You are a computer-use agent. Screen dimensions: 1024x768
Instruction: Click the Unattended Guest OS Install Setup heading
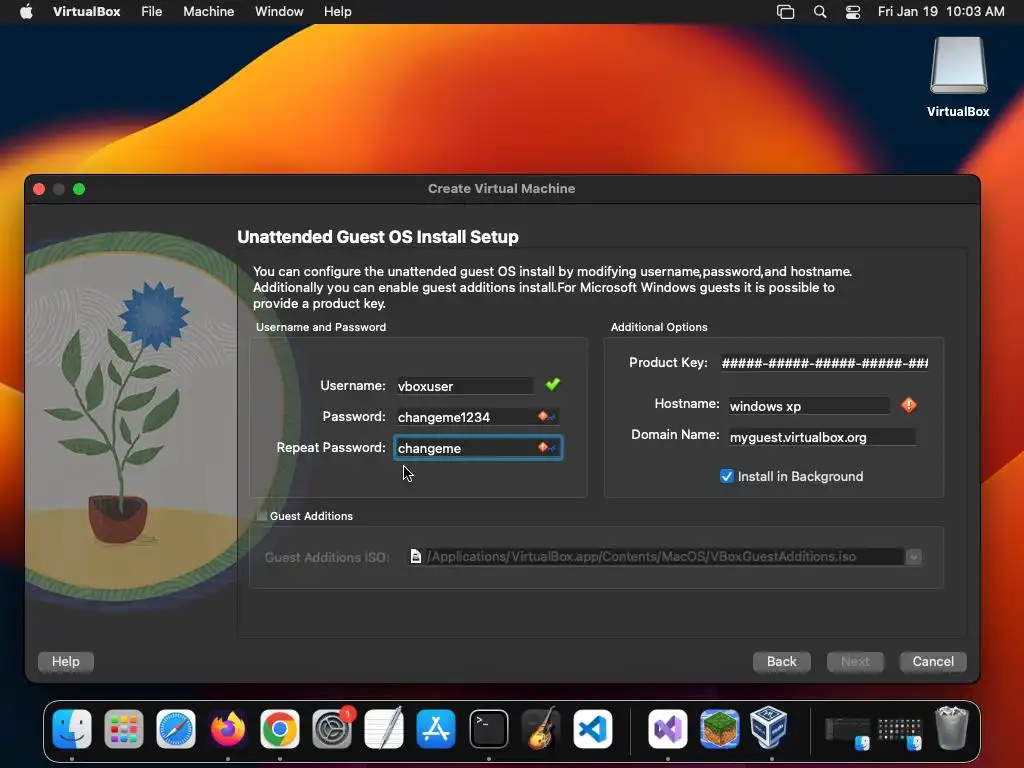tap(377, 237)
